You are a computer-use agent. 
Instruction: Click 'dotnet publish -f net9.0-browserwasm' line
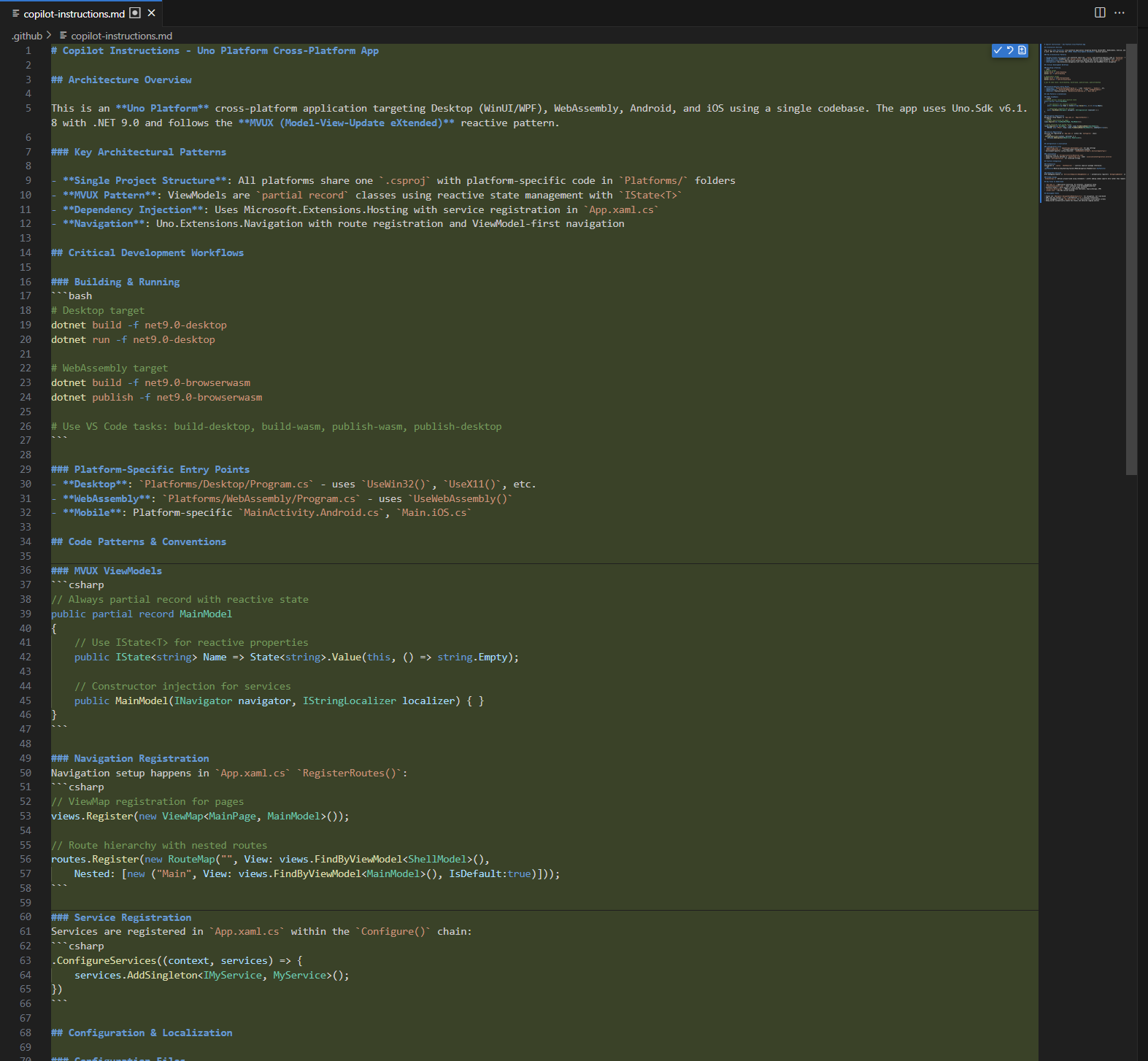point(156,397)
